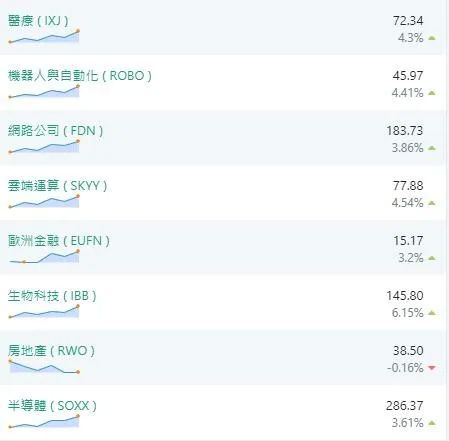Click the green up arrow beside 6.15%

(432, 313)
